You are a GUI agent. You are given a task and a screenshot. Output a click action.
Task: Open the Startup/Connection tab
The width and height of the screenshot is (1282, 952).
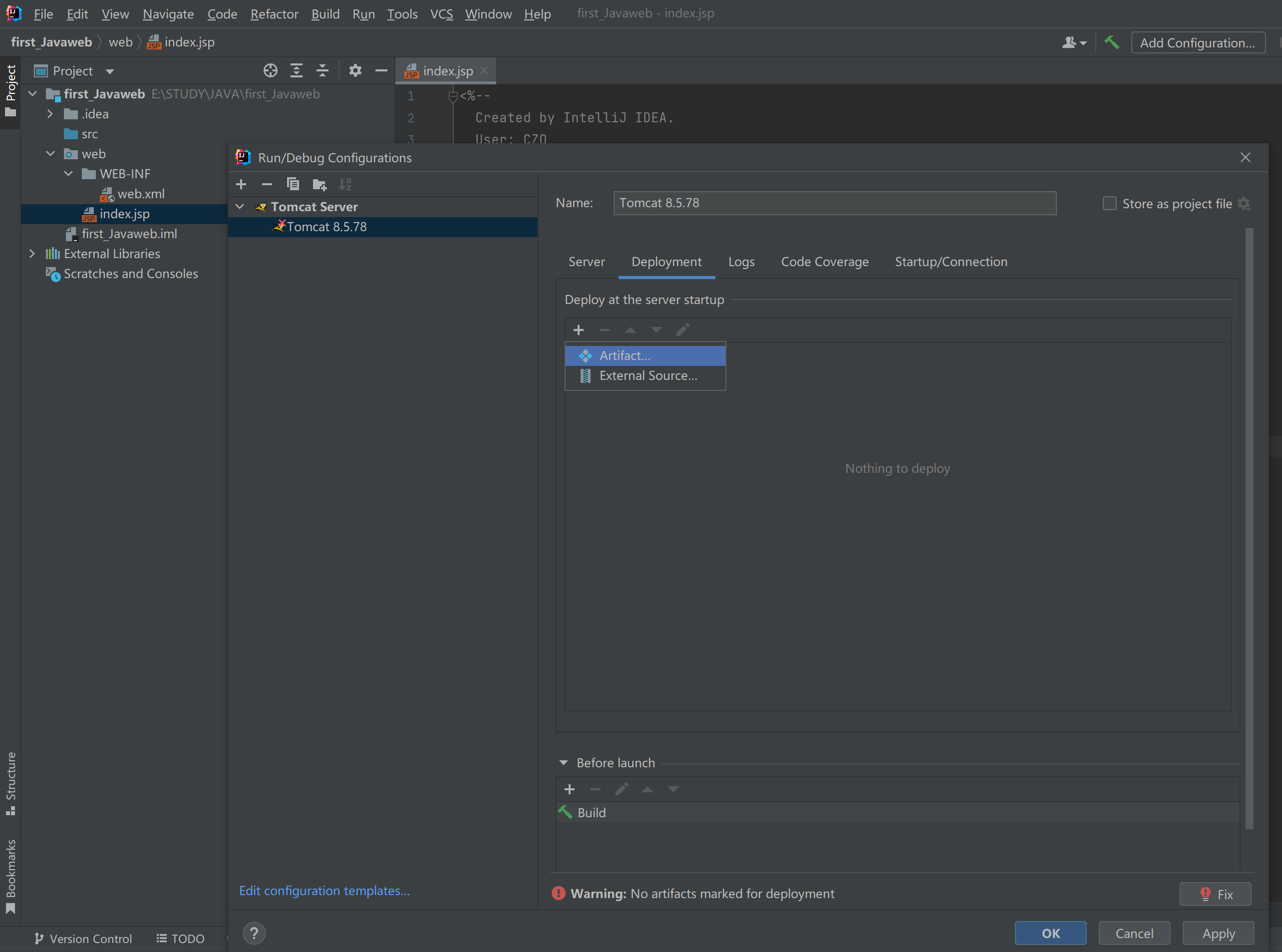tap(951, 262)
